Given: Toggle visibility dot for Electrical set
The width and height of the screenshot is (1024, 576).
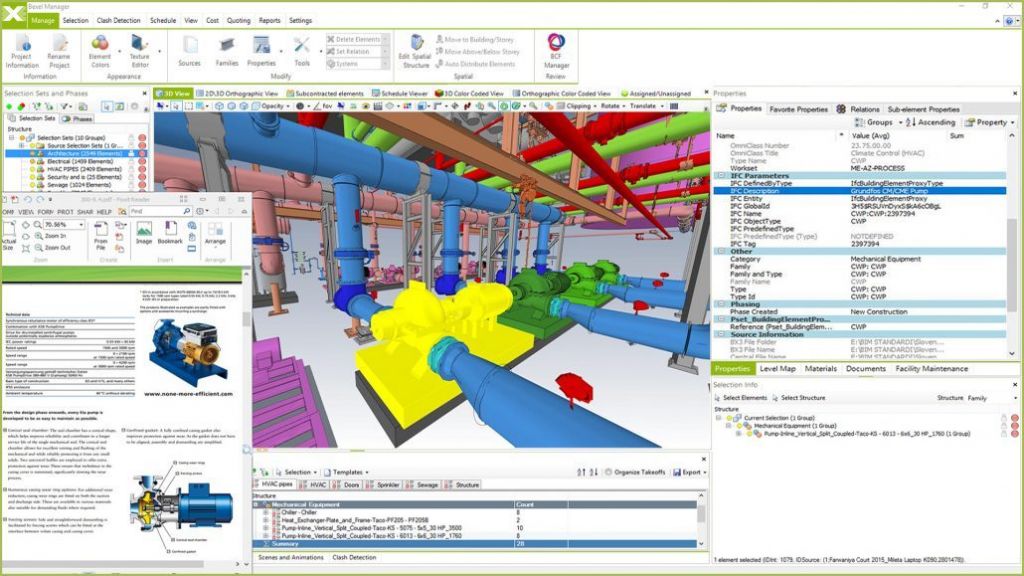Looking at the screenshot, I should coord(142,161).
